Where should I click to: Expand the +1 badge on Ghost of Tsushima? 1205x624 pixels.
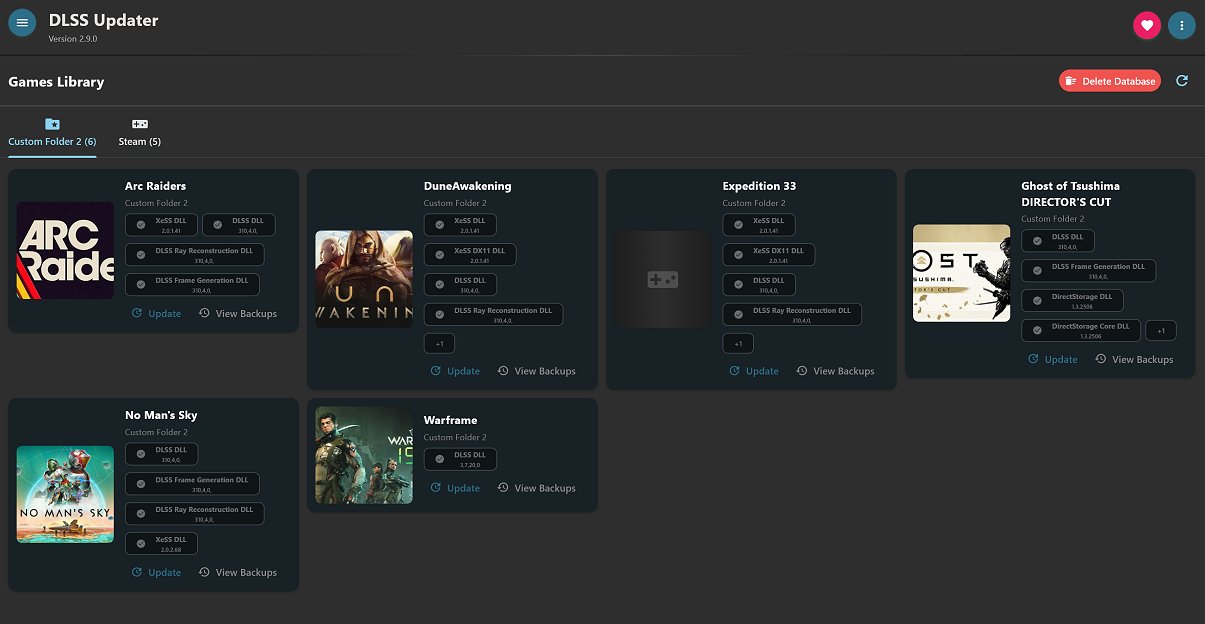pyautogui.click(x=1160, y=330)
